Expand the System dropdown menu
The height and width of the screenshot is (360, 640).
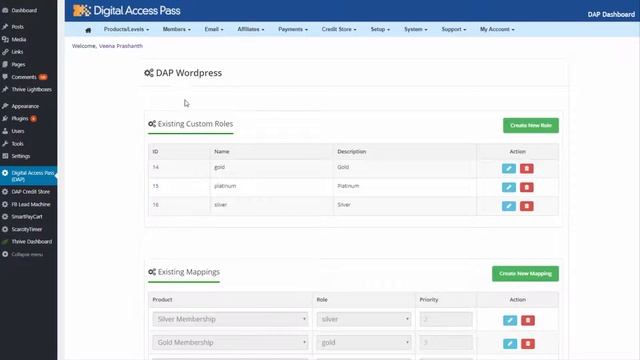416,29
